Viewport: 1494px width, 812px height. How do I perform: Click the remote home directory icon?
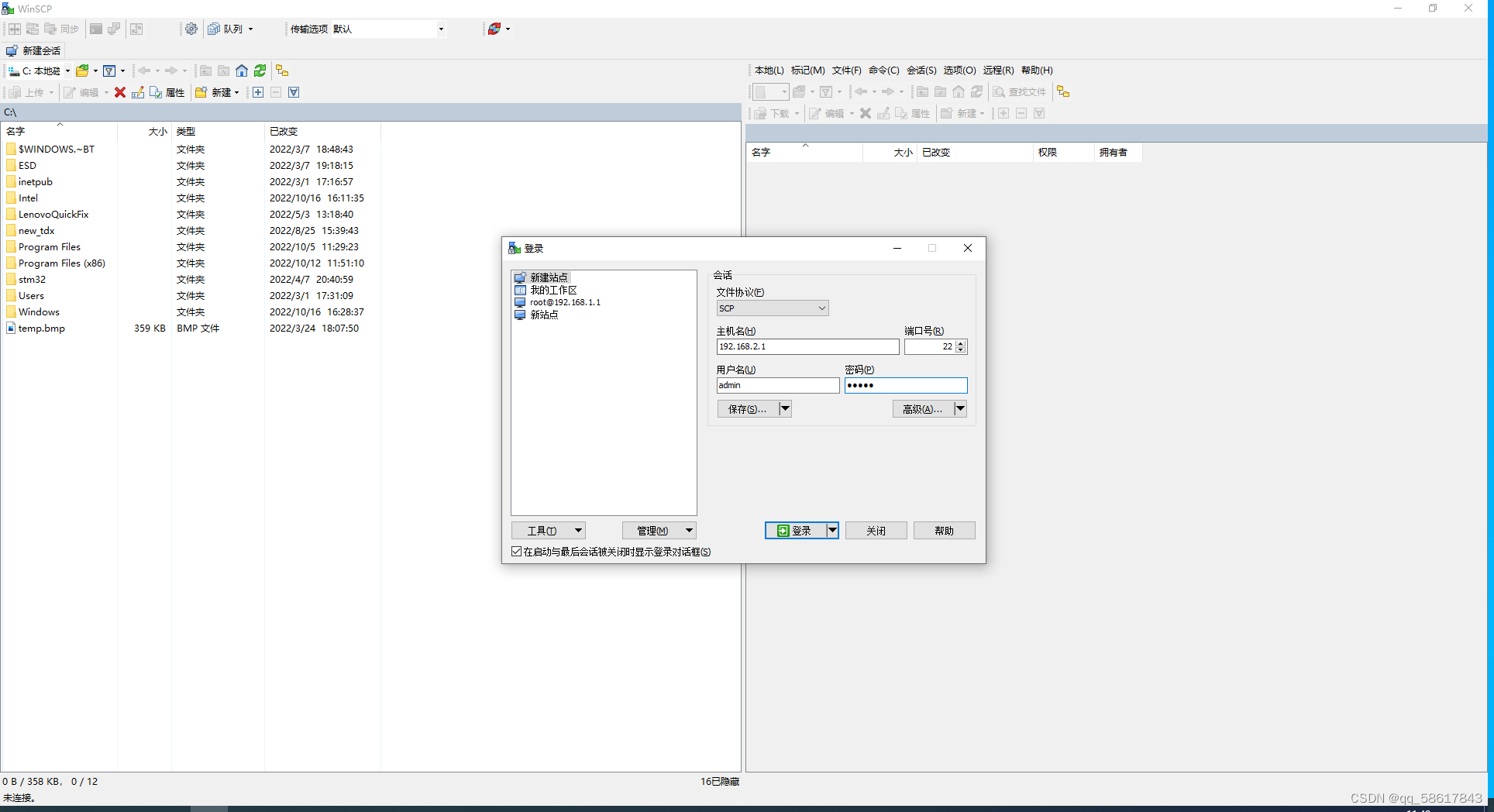(959, 91)
